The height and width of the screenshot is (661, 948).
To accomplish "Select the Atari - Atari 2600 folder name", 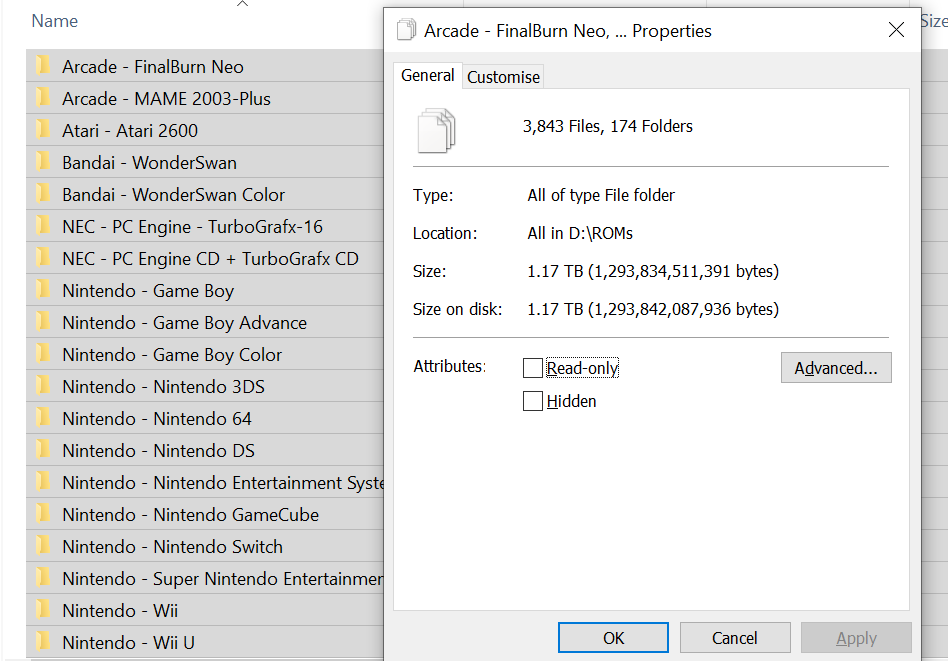I will pos(130,131).
